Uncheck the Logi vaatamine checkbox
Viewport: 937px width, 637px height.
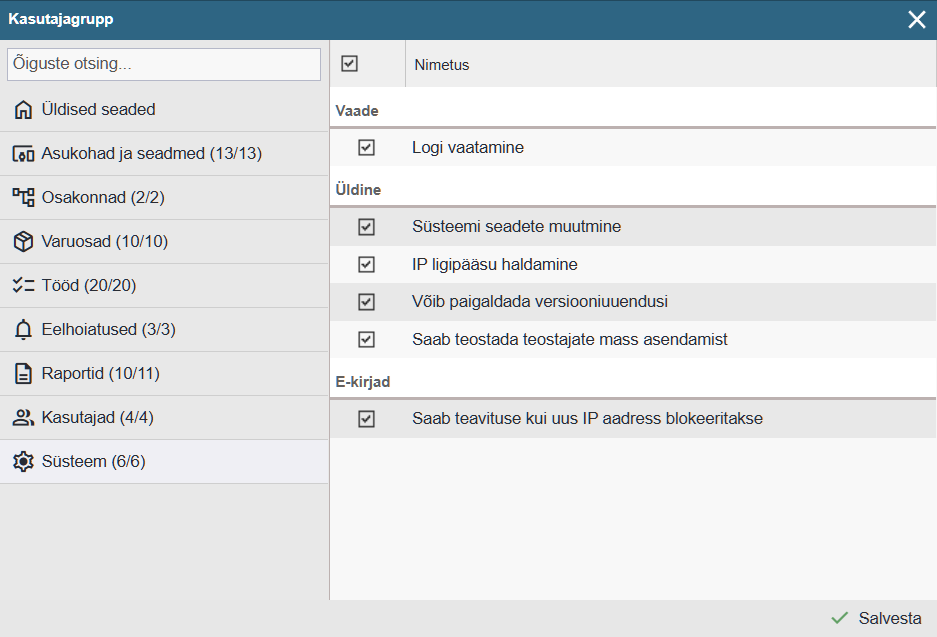point(366,148)
